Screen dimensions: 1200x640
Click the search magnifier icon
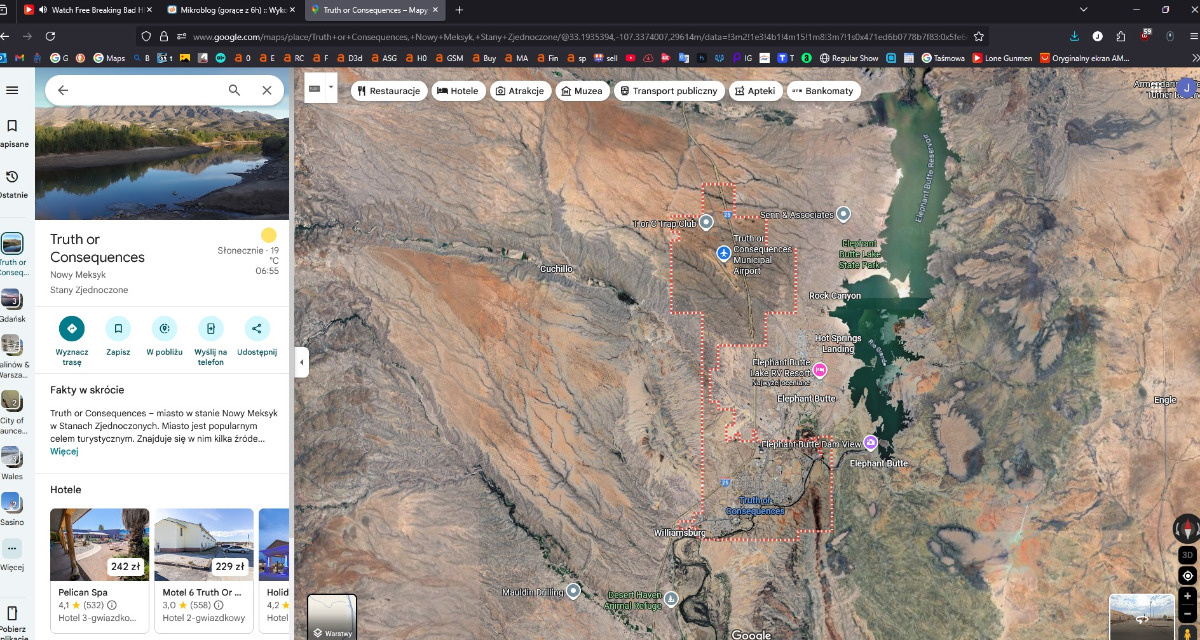click(234, 90)
